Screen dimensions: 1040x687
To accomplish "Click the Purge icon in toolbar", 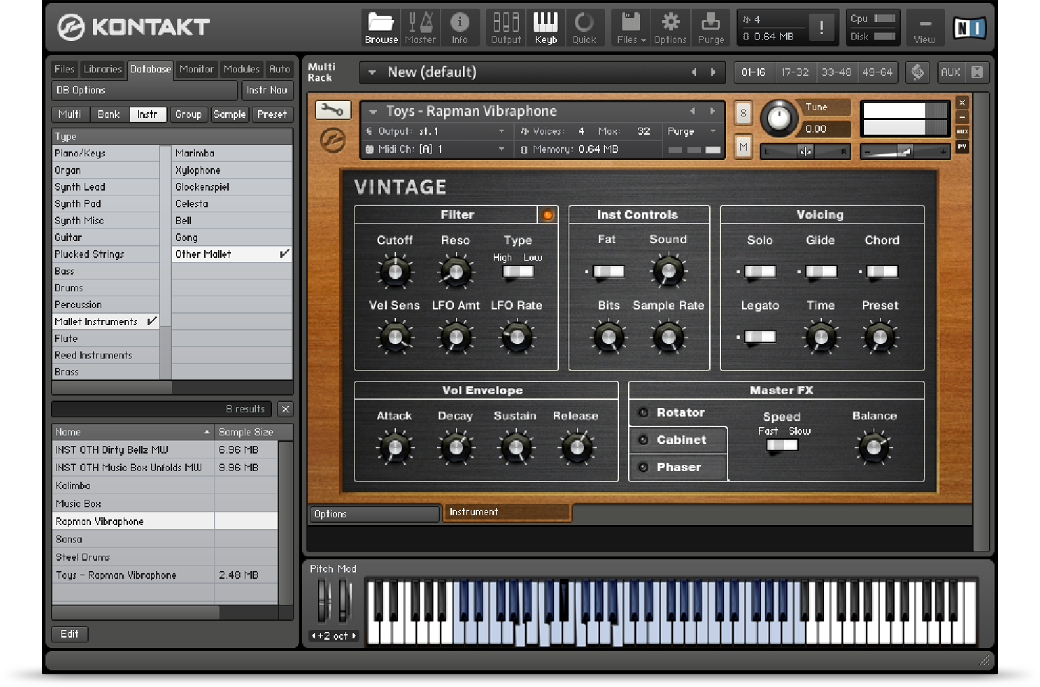I will (x=711, y=27).
